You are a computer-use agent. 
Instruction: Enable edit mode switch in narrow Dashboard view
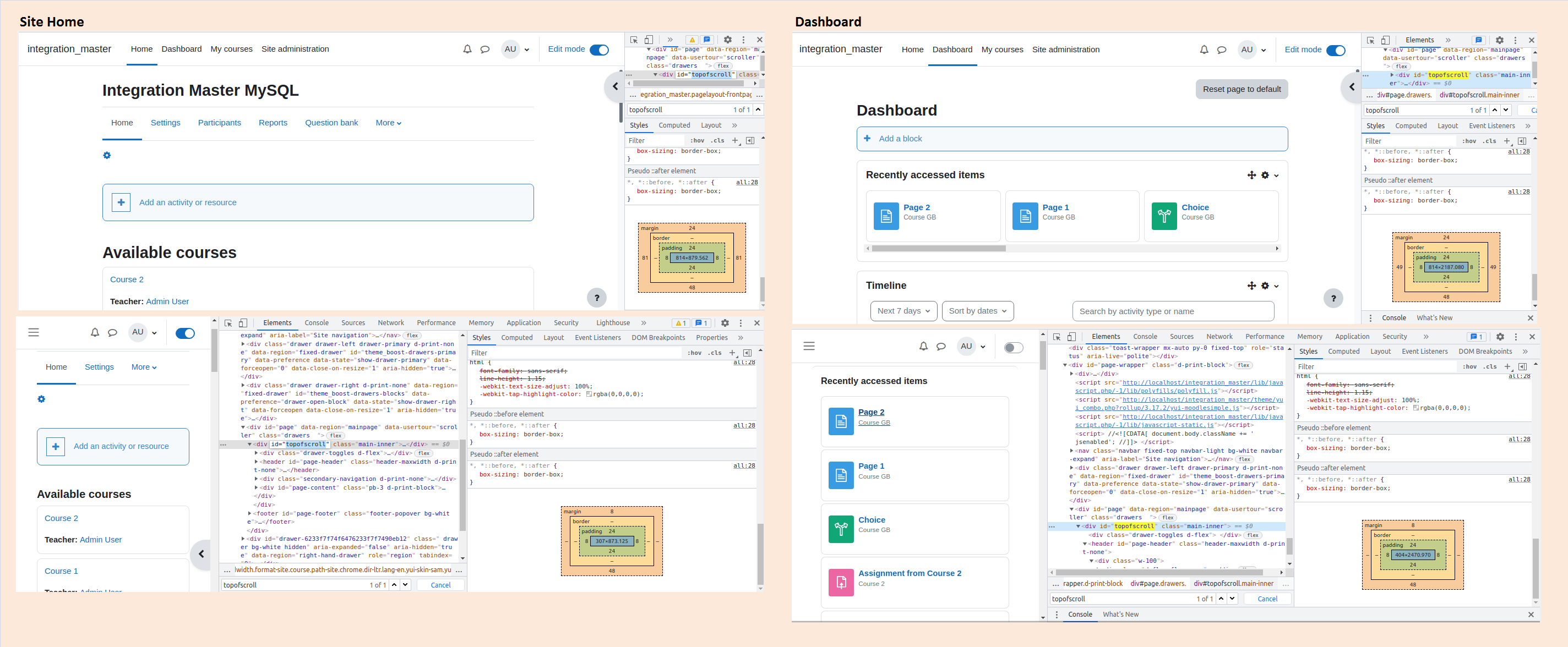coord(1014,348)
